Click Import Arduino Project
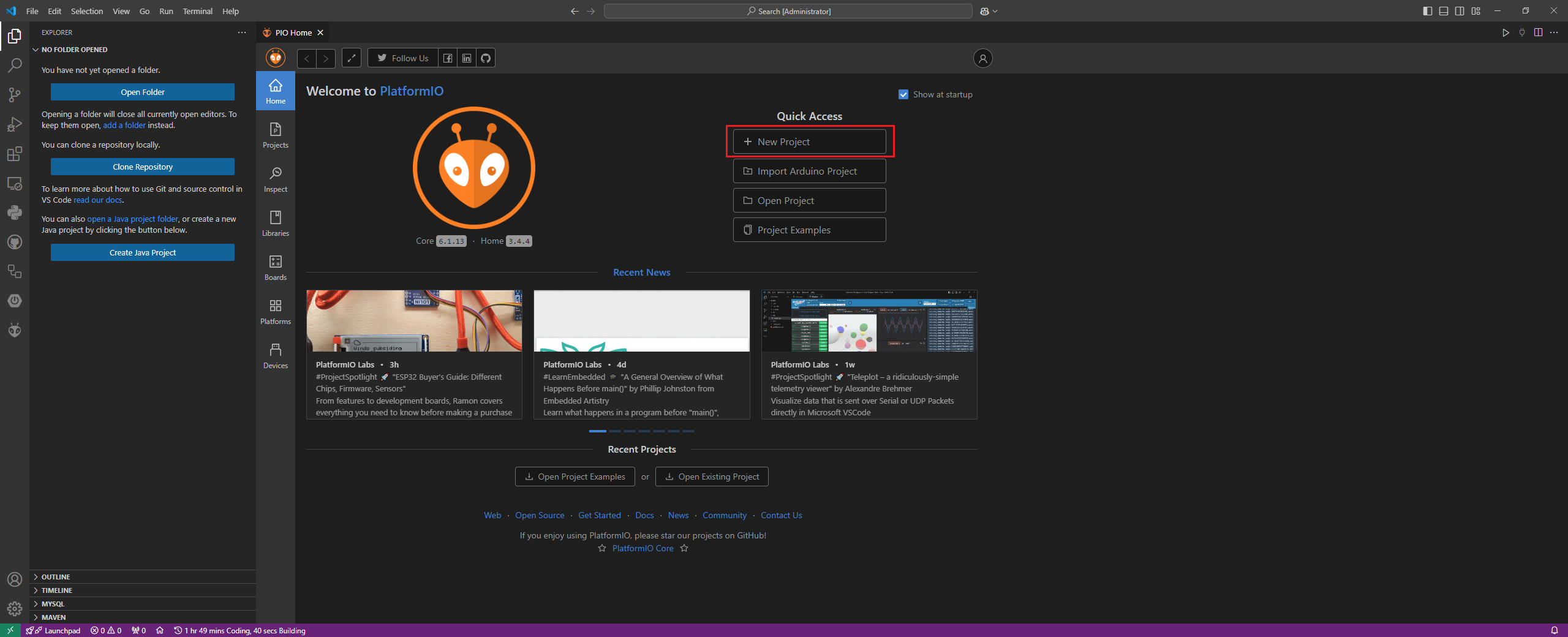The height and width of the screenshot is (637, 1568). (x=809, y=171)
